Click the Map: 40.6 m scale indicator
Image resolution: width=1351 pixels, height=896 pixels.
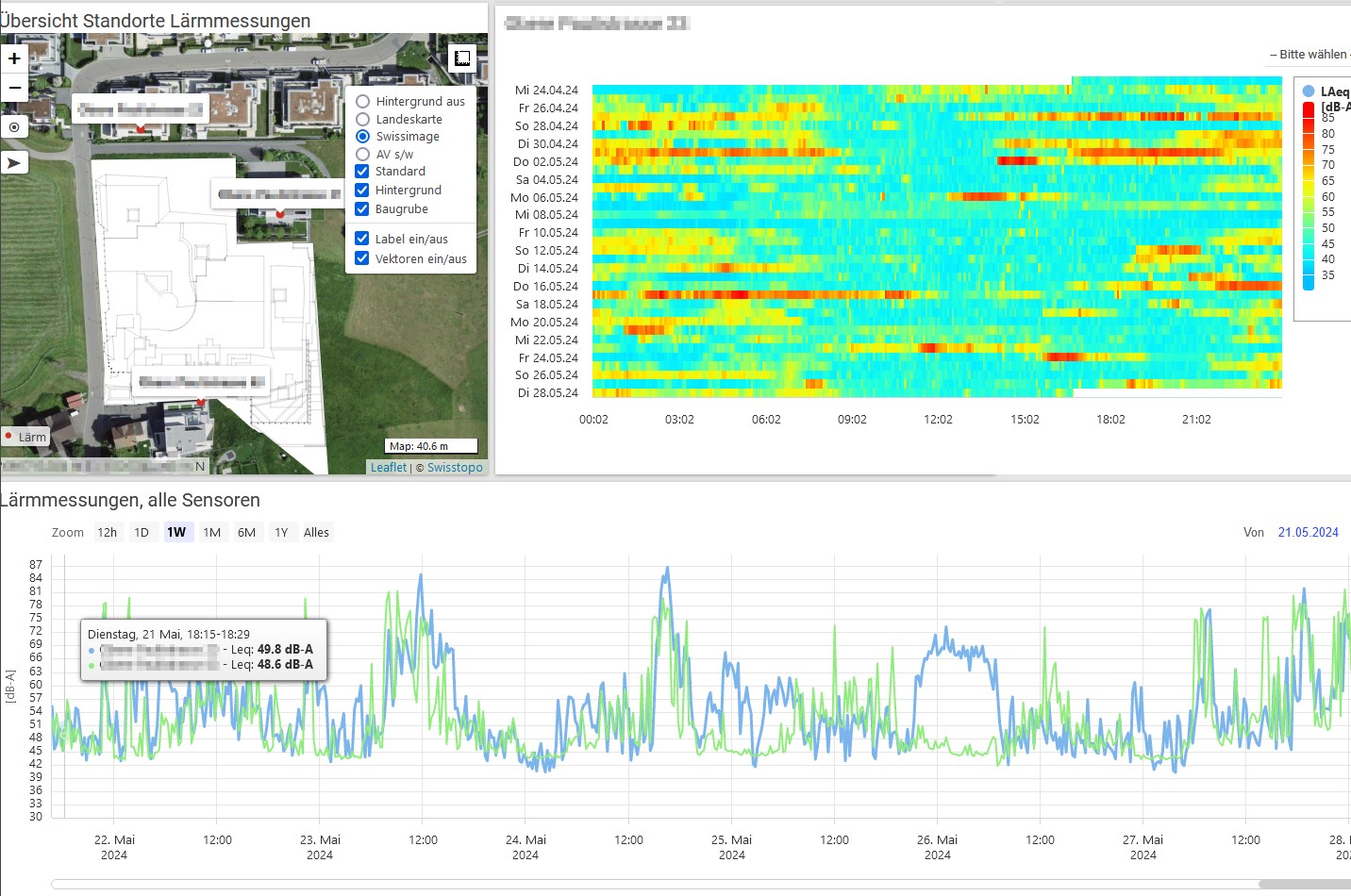[x=431, y=446]
